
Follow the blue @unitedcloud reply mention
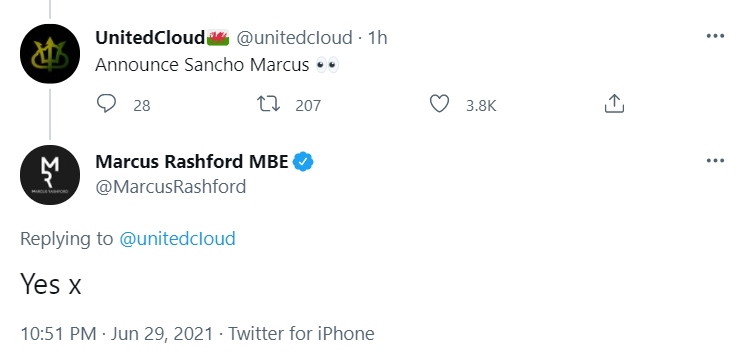pyautogui.click(x=177, y=239)
